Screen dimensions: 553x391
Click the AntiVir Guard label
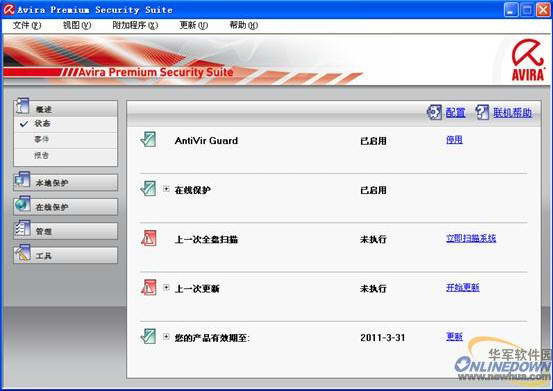coord(206,141)
